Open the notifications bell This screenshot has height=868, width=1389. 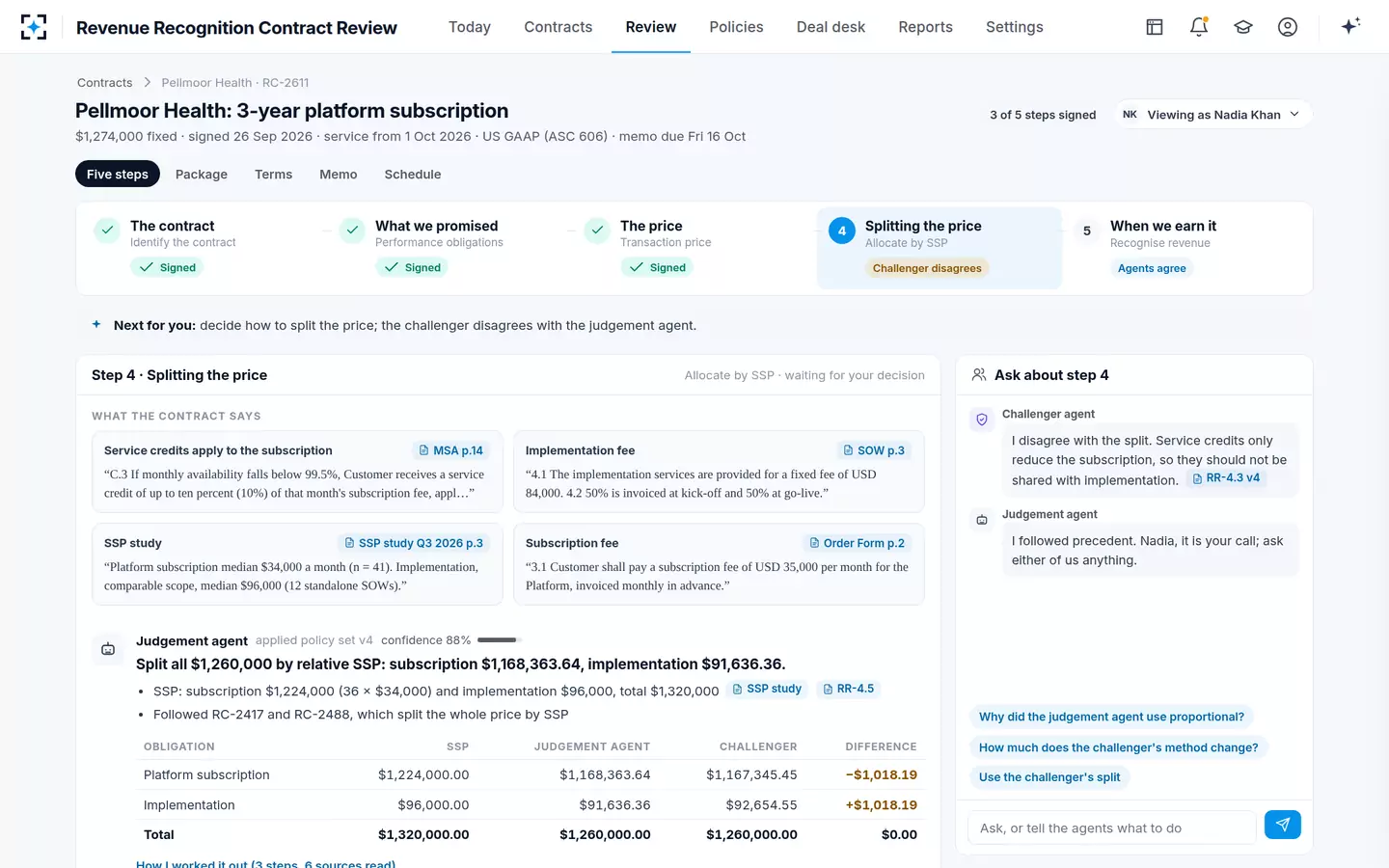(x=1199, y=27)
